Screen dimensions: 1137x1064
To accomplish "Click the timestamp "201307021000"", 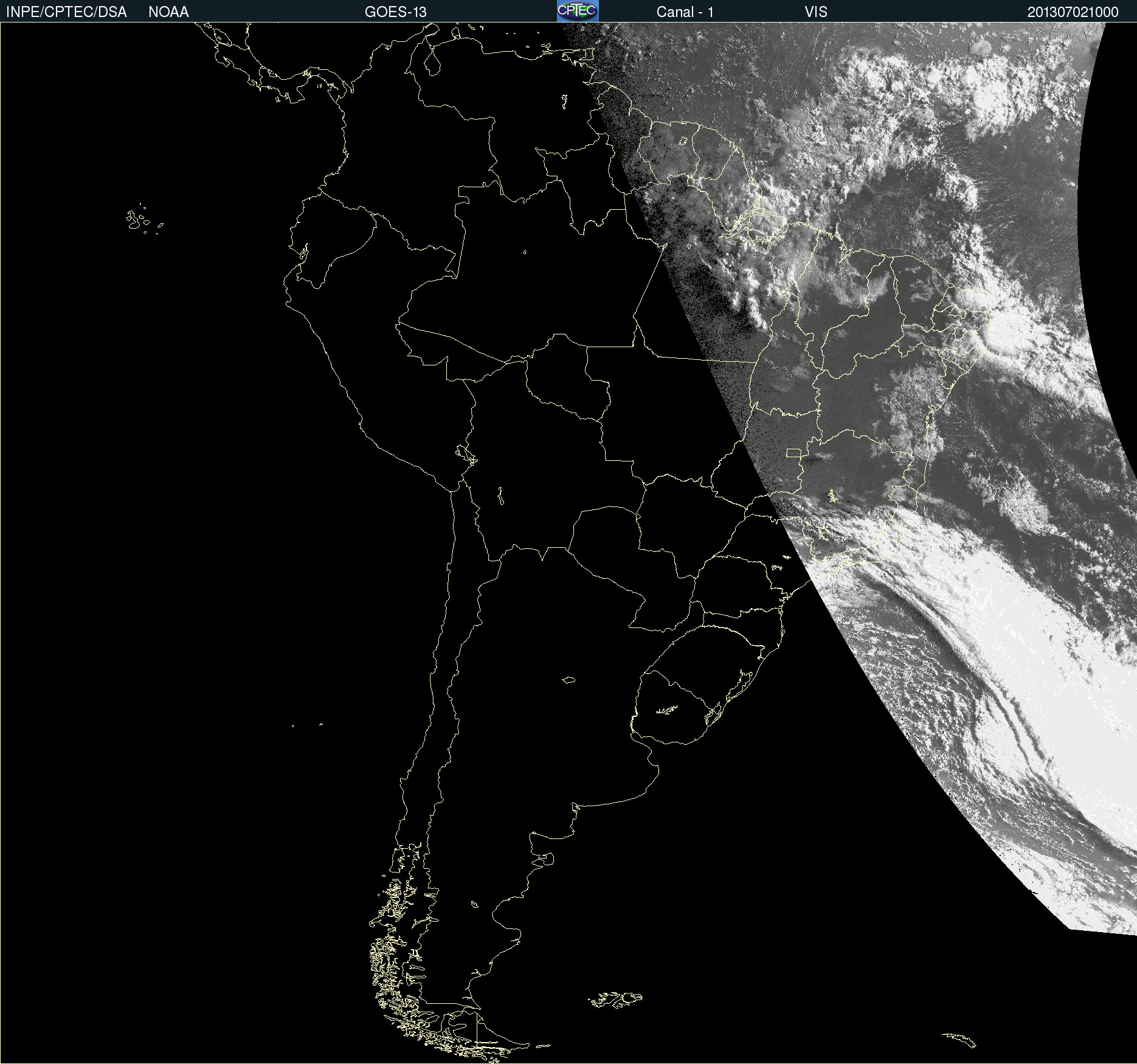I will 1073,12.
